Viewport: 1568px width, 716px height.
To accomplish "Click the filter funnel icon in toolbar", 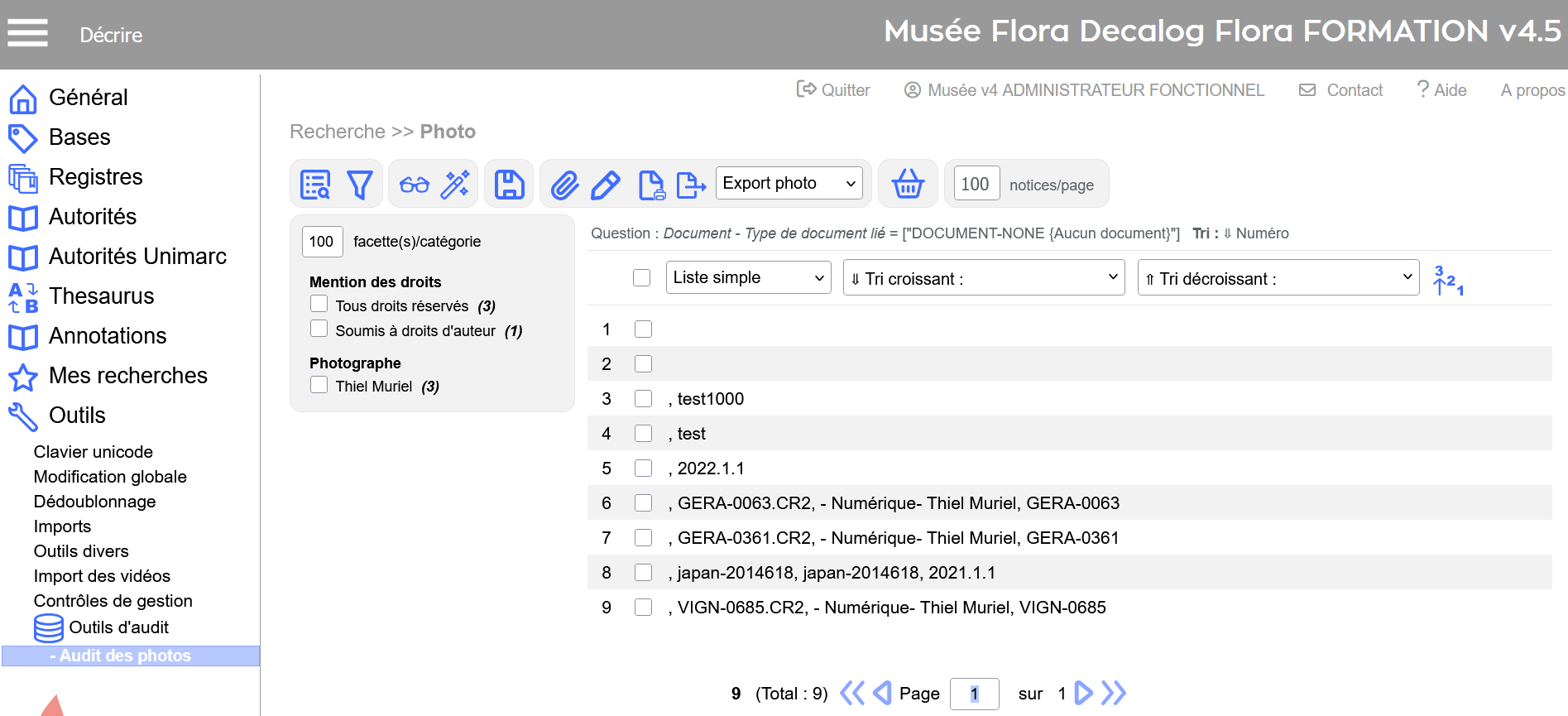I will click(x=359, y=185).
